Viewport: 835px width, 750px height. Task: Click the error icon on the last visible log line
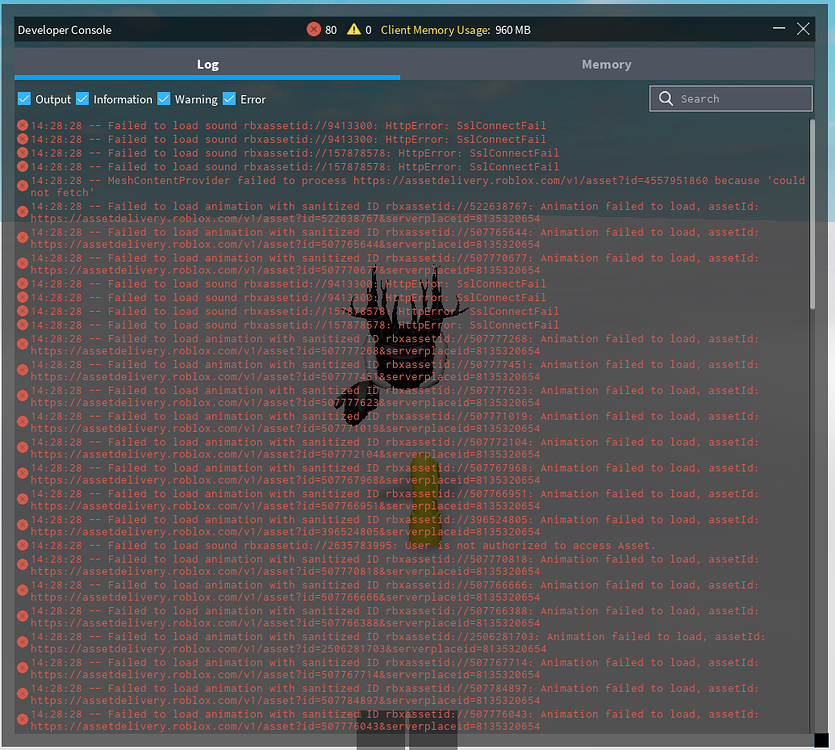(21, 720)
